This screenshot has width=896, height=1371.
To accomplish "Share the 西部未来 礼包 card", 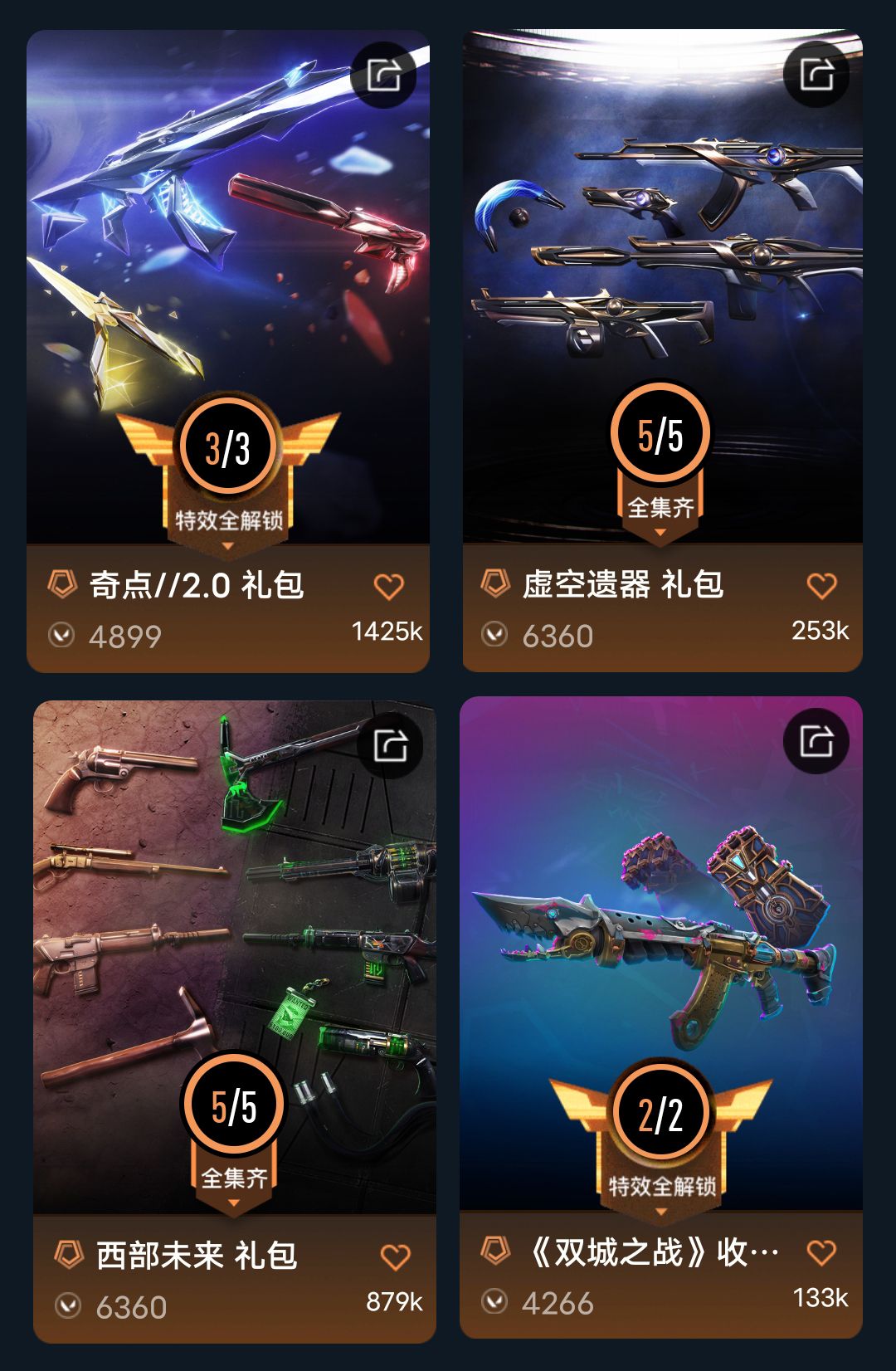I will pos(390,745).
